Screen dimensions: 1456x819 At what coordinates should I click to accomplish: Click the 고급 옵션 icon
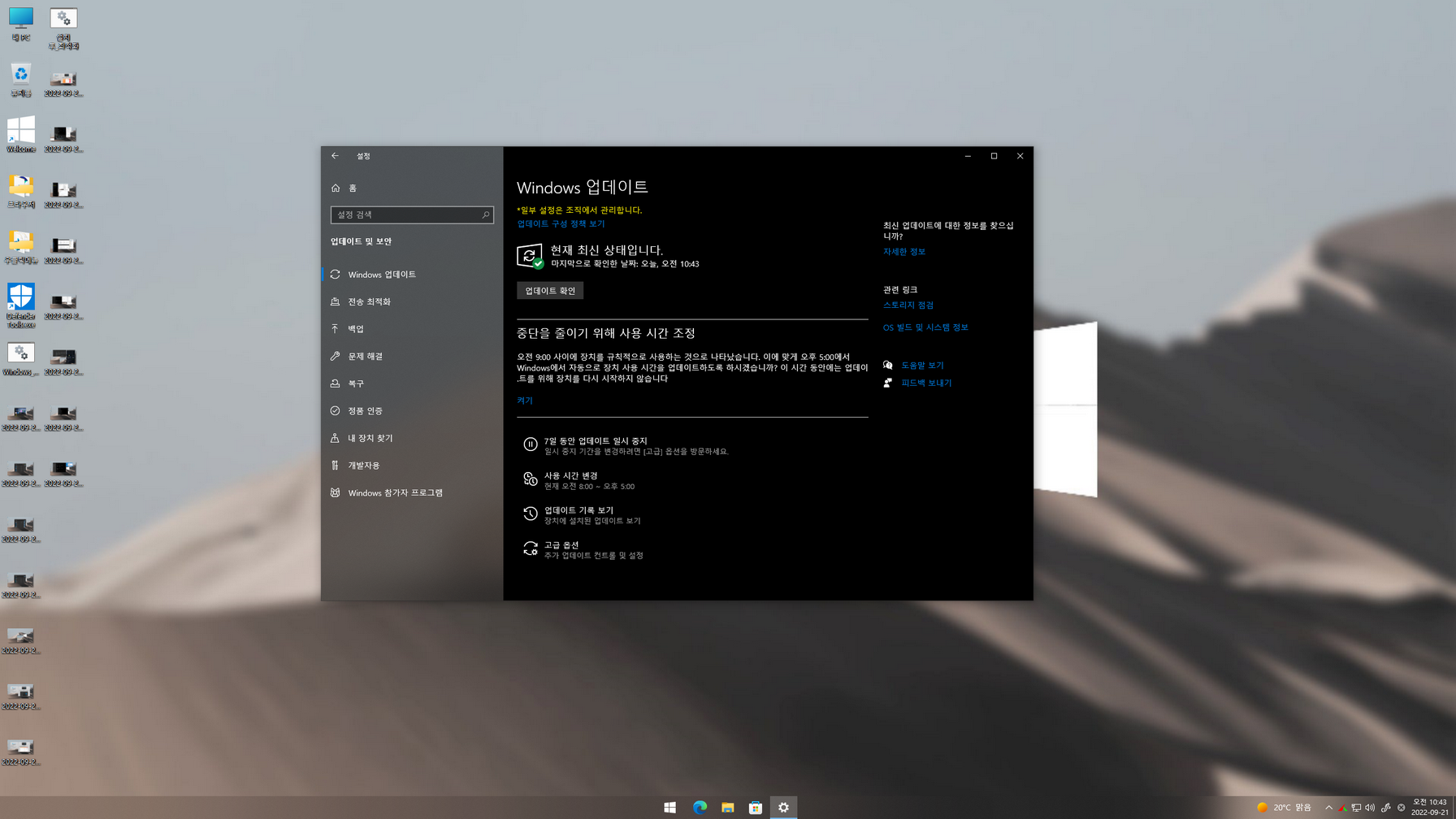pos(530,549)
